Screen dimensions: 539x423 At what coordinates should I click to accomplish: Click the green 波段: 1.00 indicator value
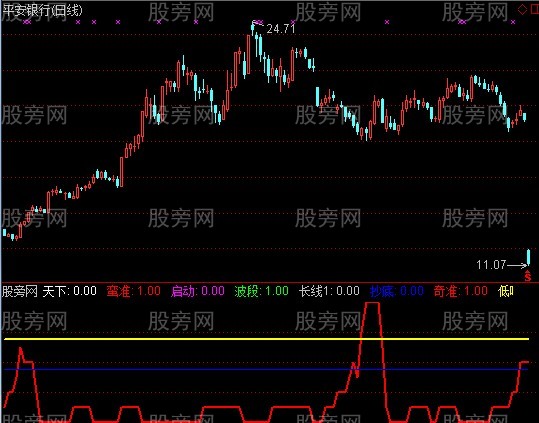(x=262, y=291)
